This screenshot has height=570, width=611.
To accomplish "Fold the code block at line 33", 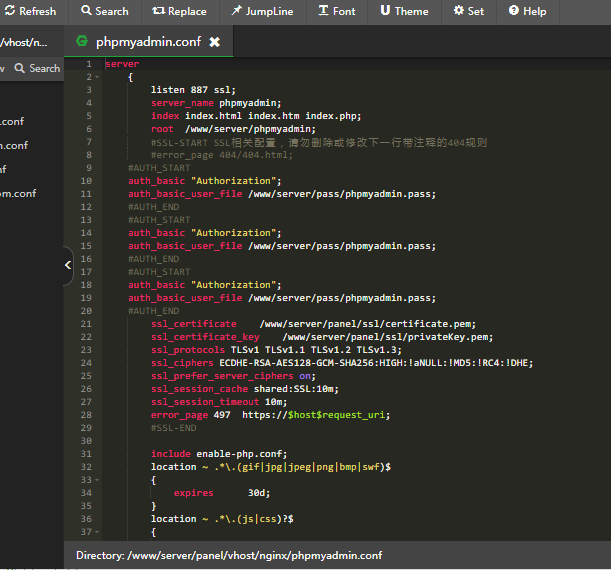I will tap(97, 480).
